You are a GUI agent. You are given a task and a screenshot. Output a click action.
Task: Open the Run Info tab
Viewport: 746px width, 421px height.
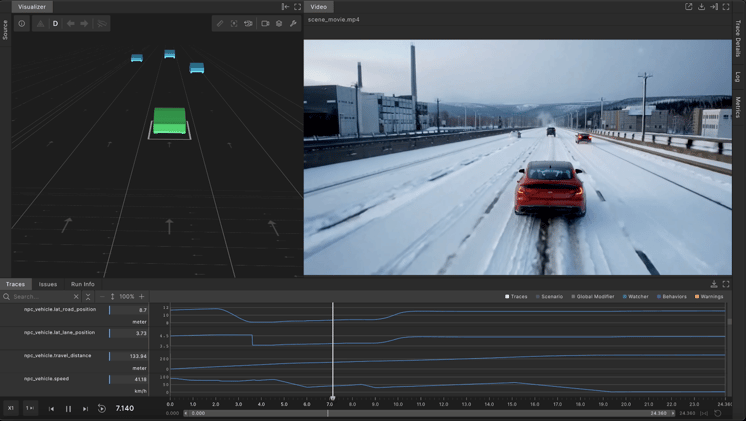click(83, 284)
